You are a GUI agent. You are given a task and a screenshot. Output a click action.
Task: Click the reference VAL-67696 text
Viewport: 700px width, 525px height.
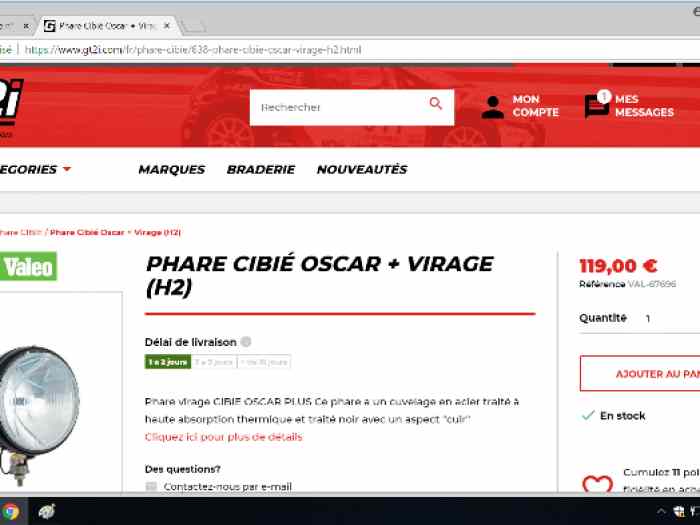point(652,284)
